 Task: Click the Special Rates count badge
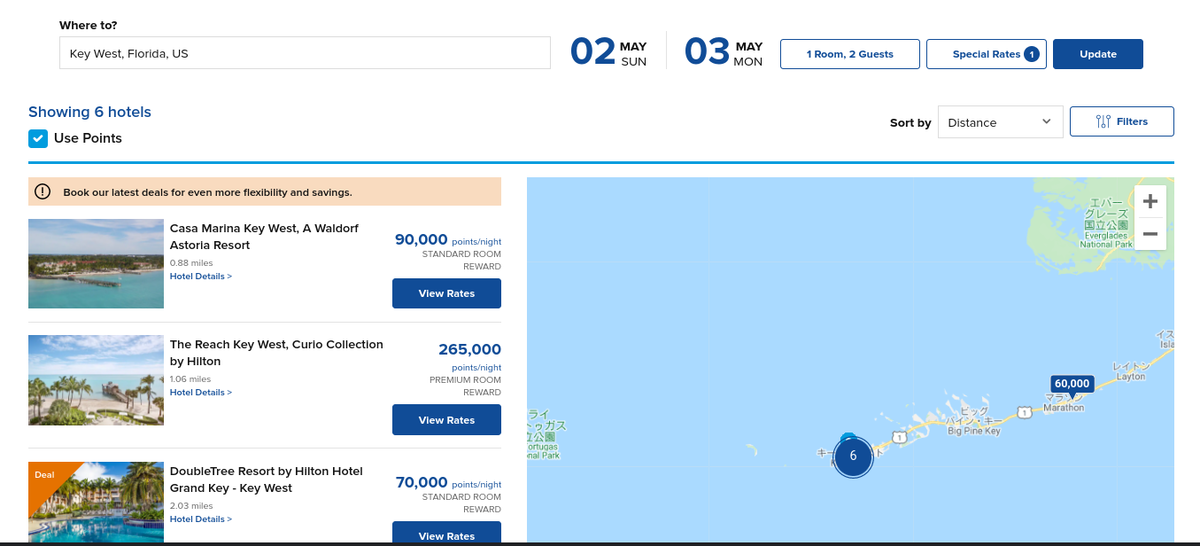coord(1031,54)
